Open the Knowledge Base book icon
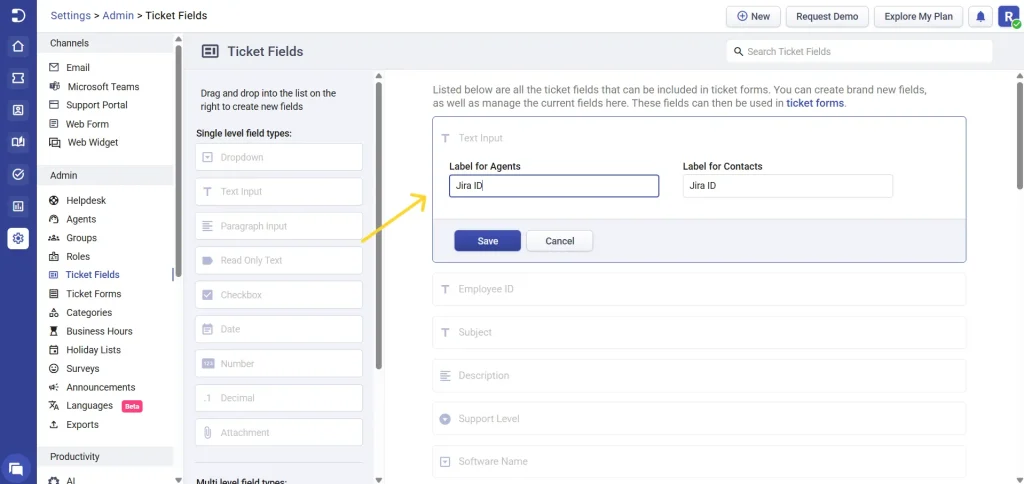Image resolution: width=1024 pixels, height=484 pixels. tap(18, 142)
